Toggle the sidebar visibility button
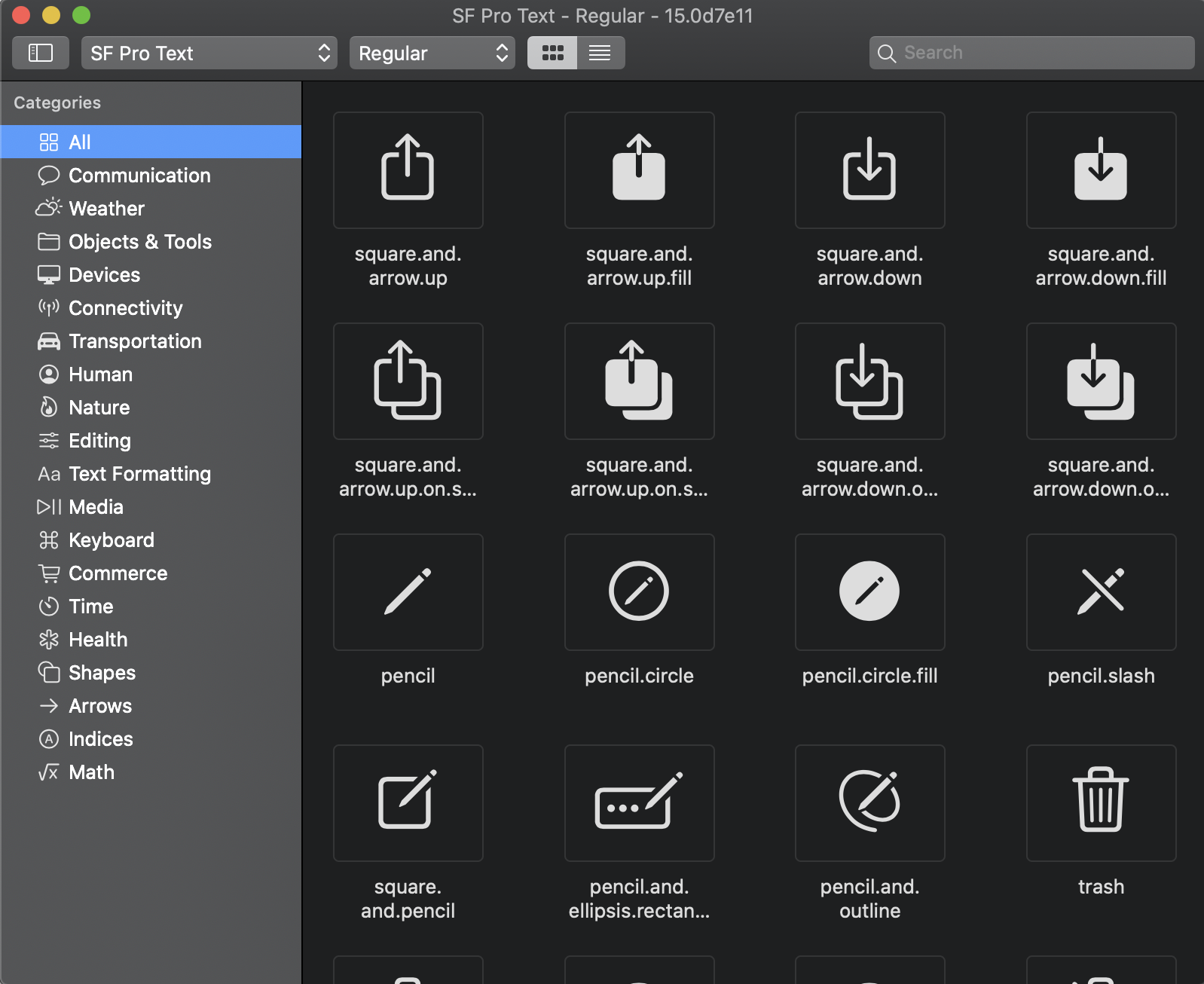 [x=41, y=53]
